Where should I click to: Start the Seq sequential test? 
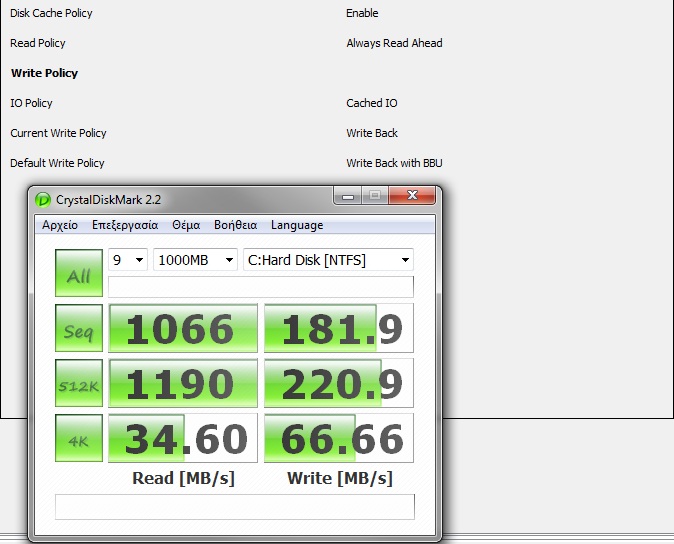pyautogui.click(x=79, y=328)
